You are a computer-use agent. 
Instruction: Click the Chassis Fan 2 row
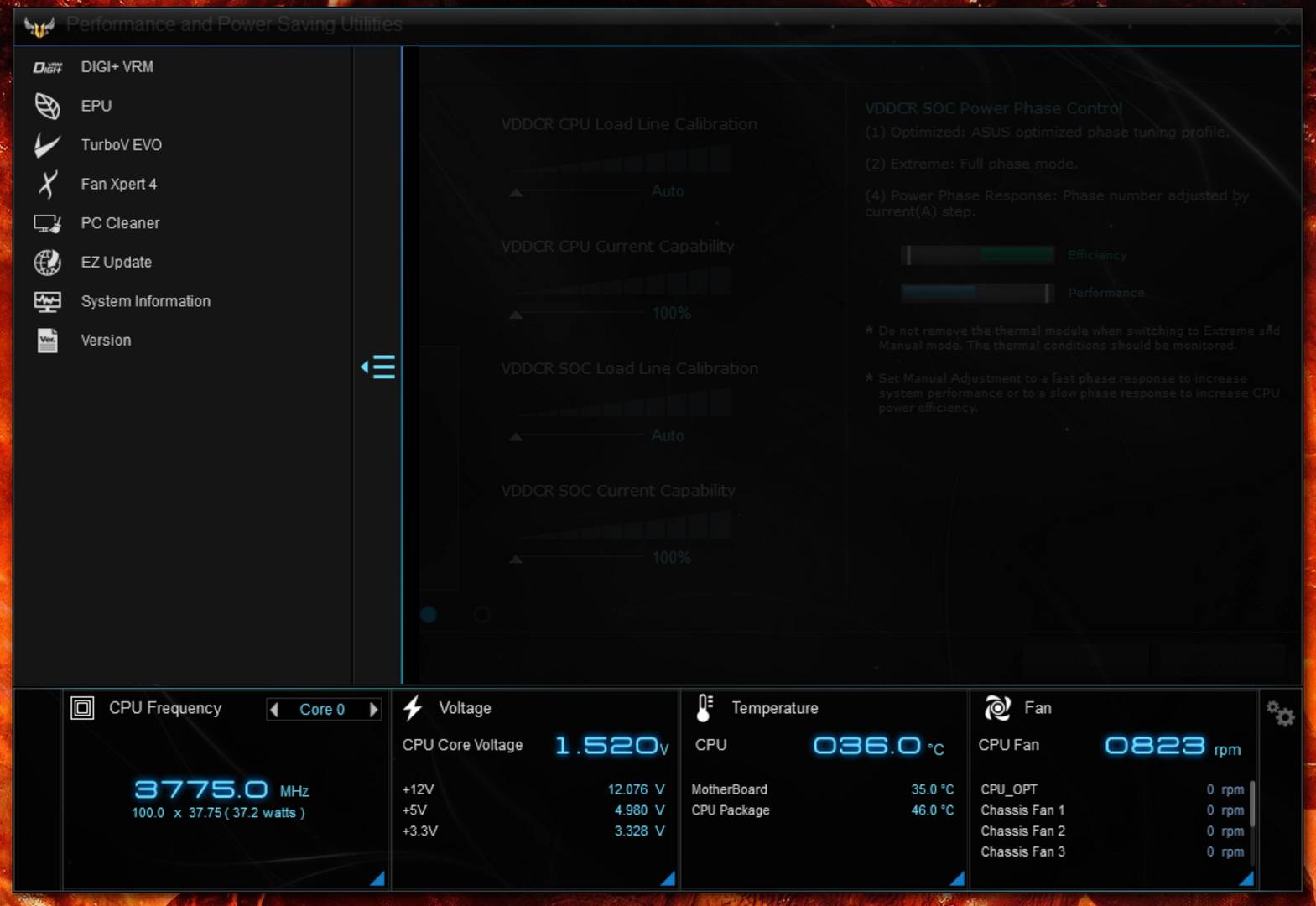(1112, 831)
